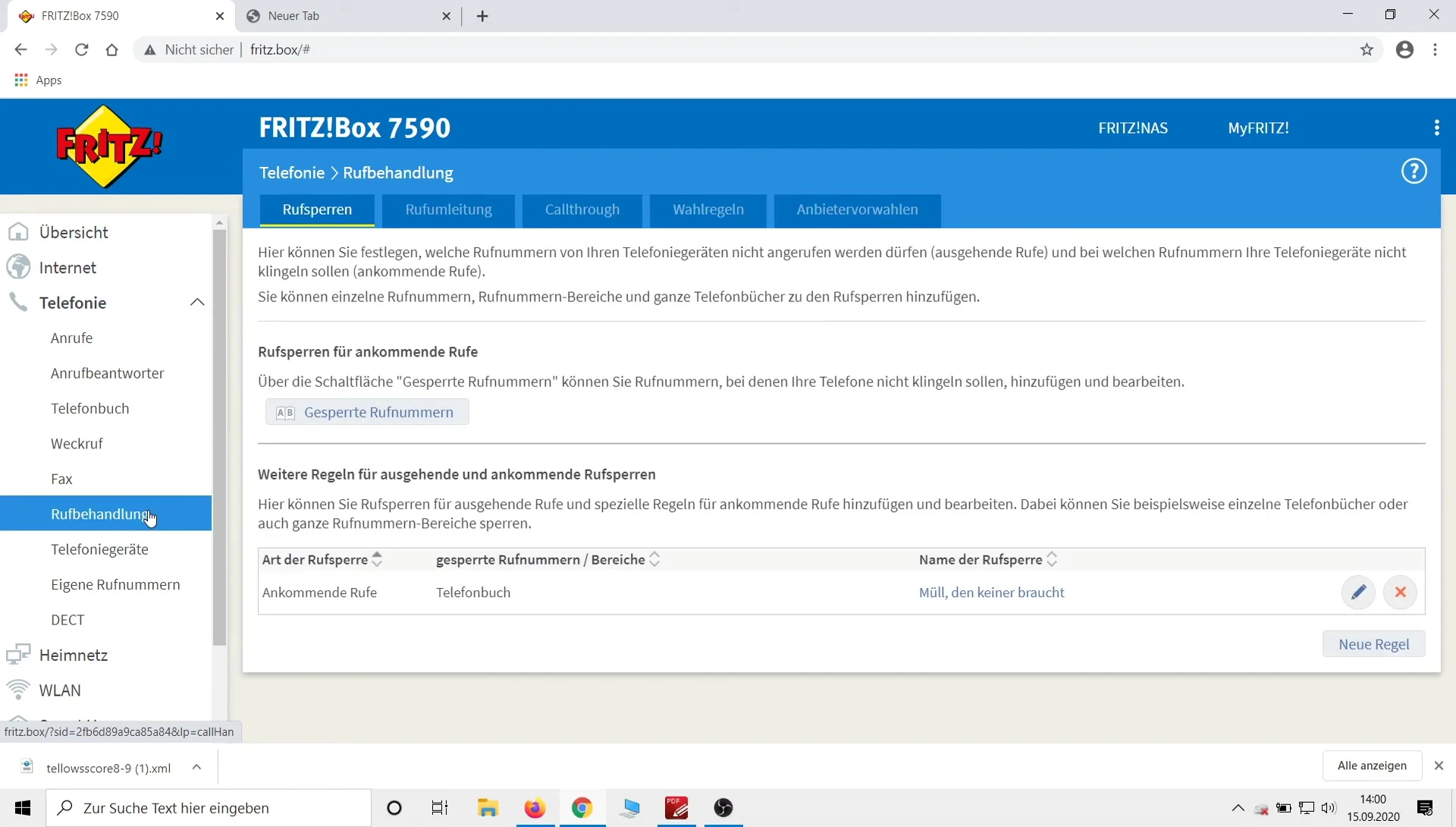1456x827 pixels.
Task: Click the 'Nicht sicher' security warning
Action: click(x=190, y=50)
